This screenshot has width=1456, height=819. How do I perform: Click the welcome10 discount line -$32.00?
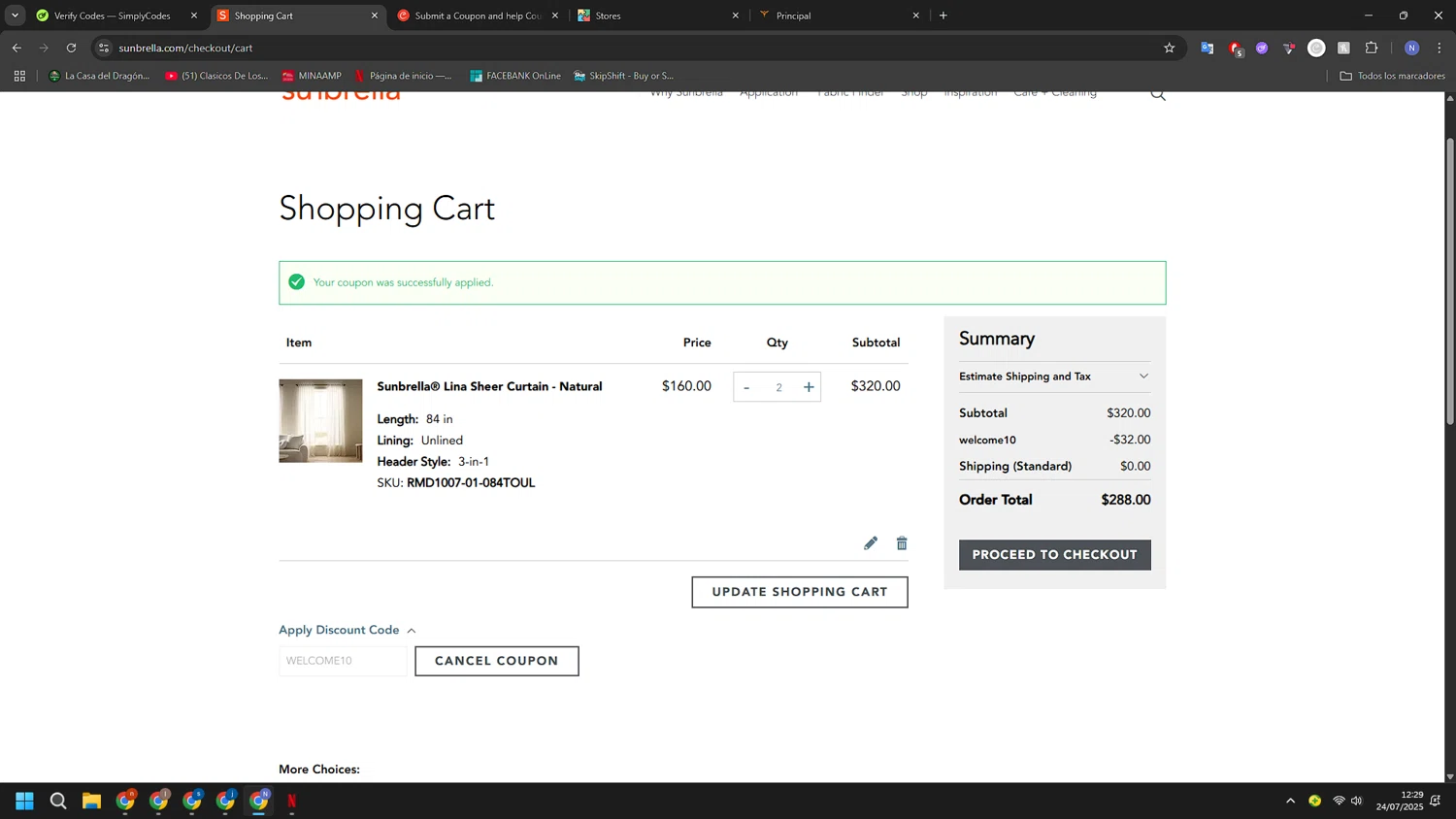1054,440
